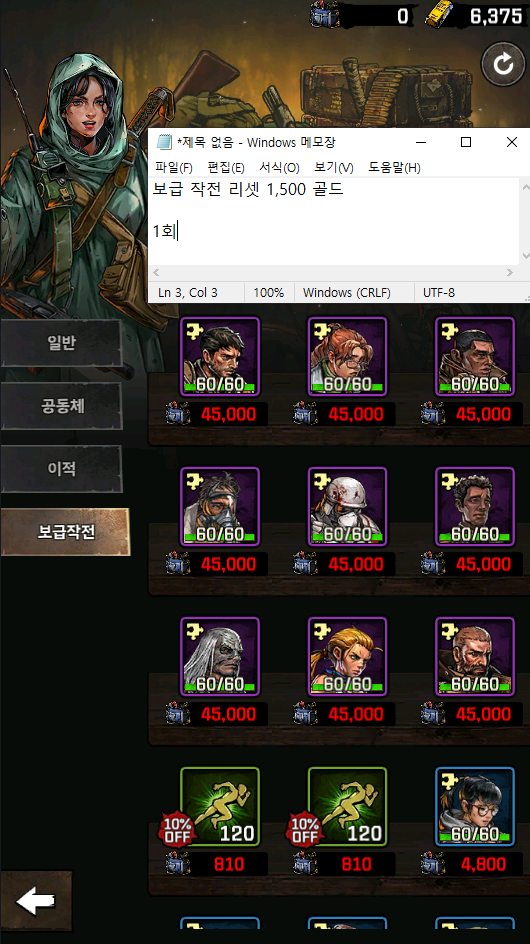Click the 4,800 price button
530x944 pixels.
475,865
